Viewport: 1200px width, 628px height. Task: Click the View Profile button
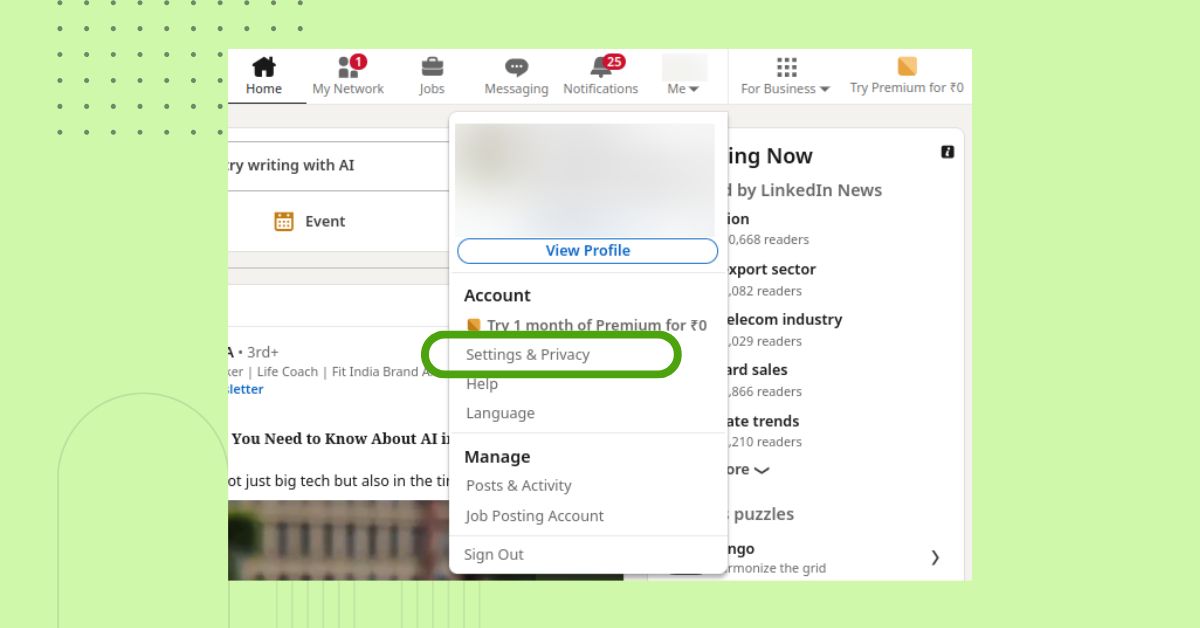point(587,251)
